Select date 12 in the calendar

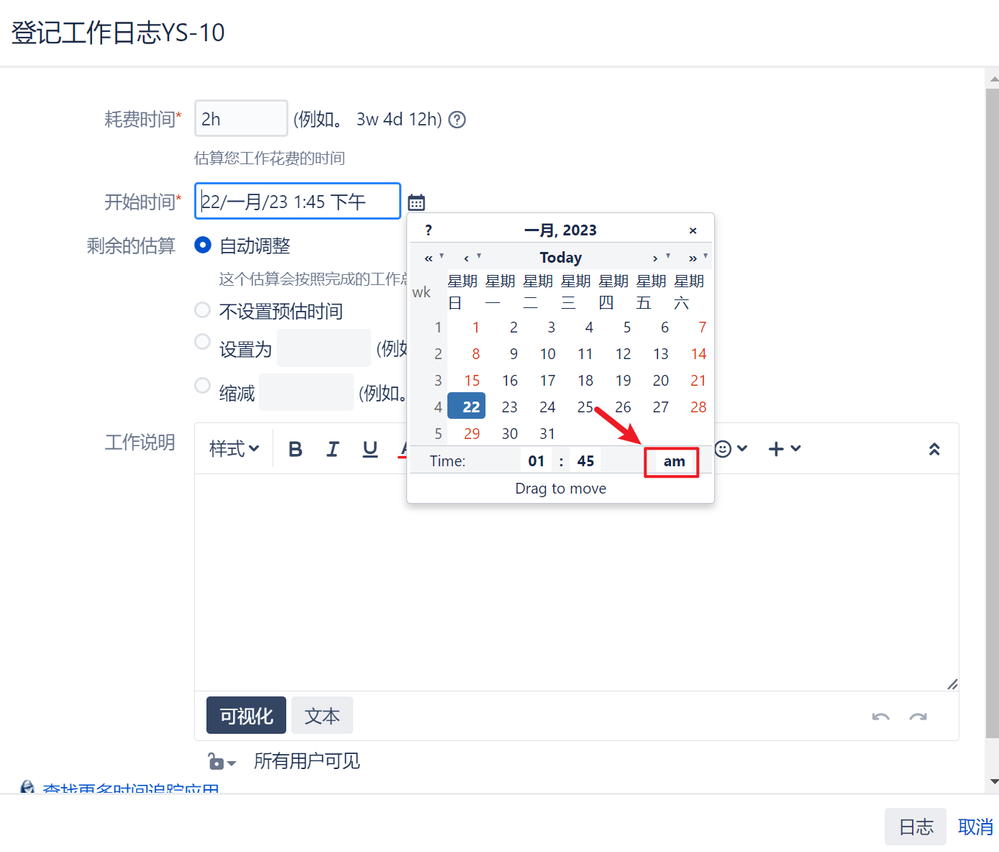(x=622, y=354)
